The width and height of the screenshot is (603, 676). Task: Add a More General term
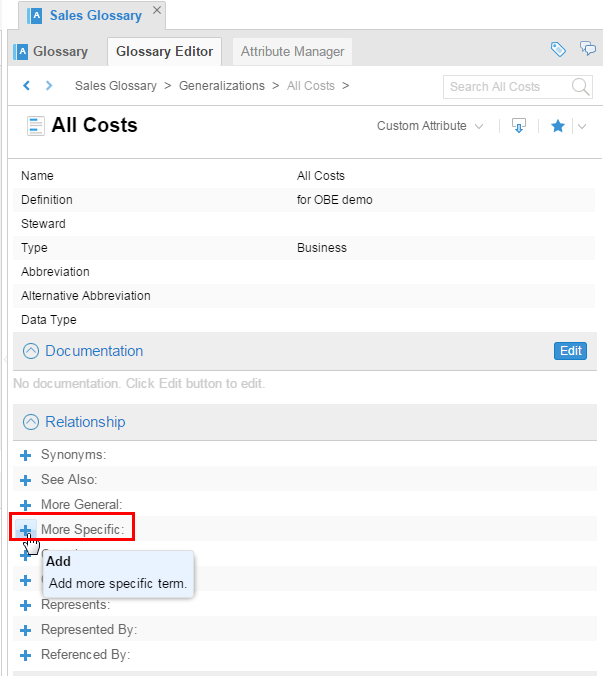tap(26, 505)
